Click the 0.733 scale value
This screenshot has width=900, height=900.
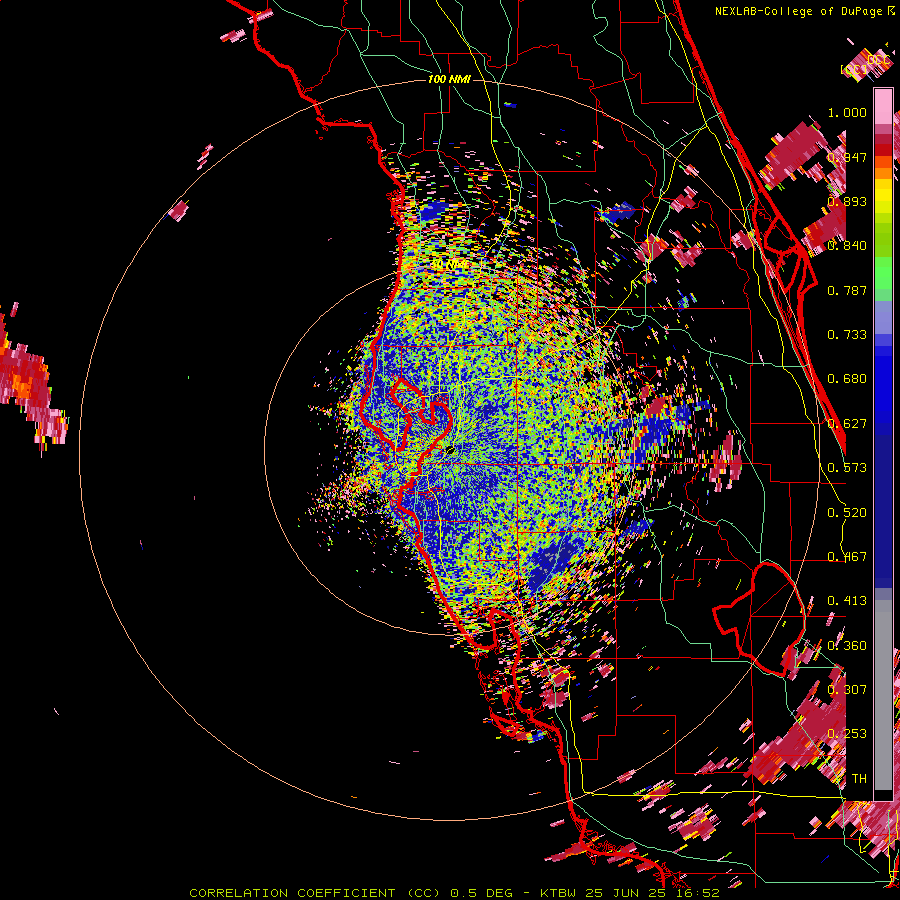(847, 335)
